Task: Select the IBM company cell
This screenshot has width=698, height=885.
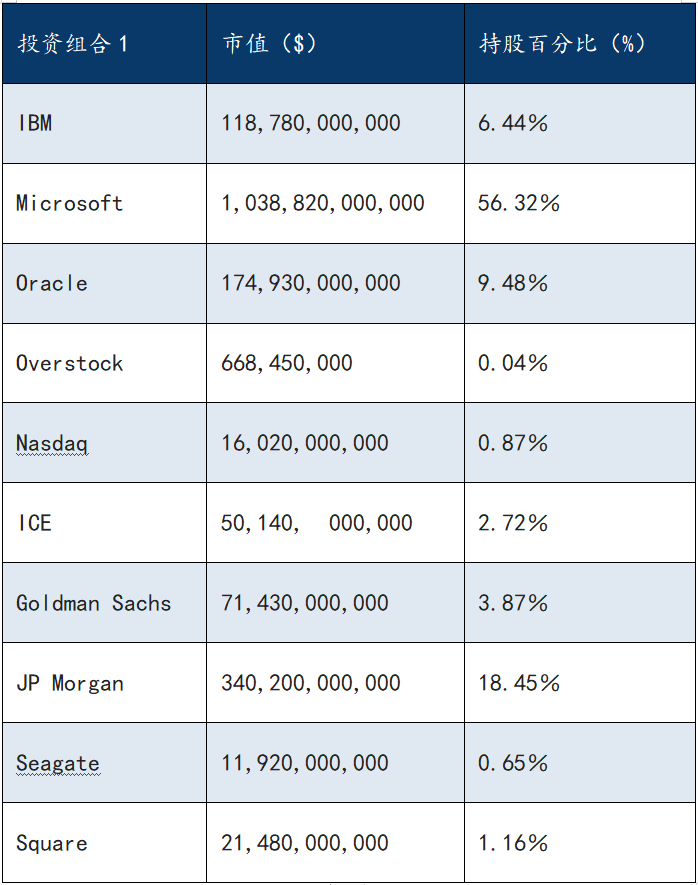Action: (x=35, y=124)
